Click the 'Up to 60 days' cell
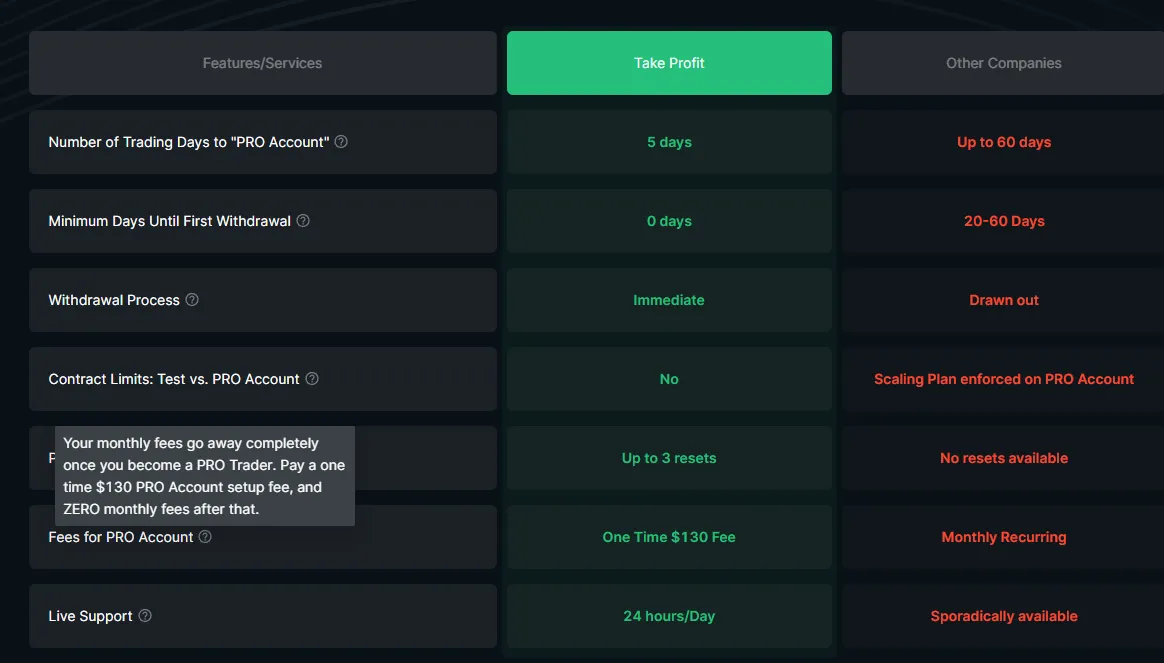The width and height of the screenshot is (1164, 663). tap(1003, 142)
